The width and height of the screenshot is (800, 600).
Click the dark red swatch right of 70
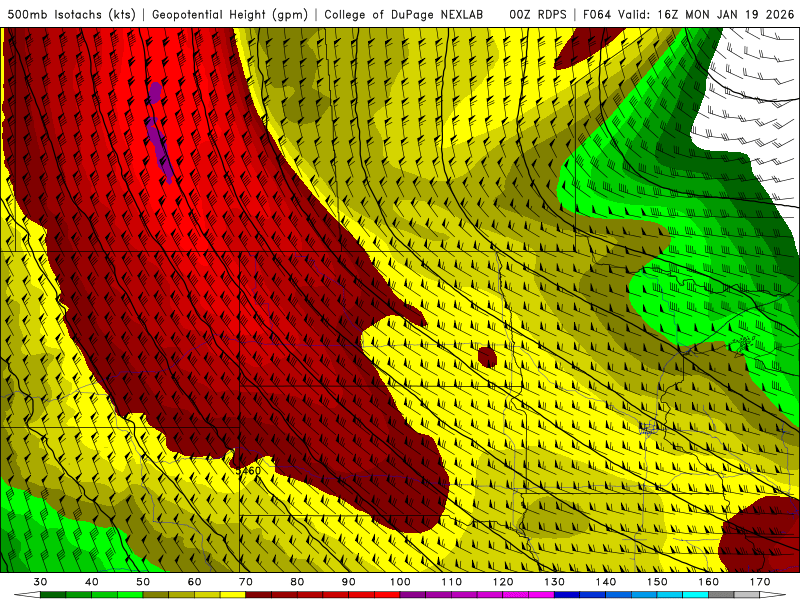[x=259, y=595]
